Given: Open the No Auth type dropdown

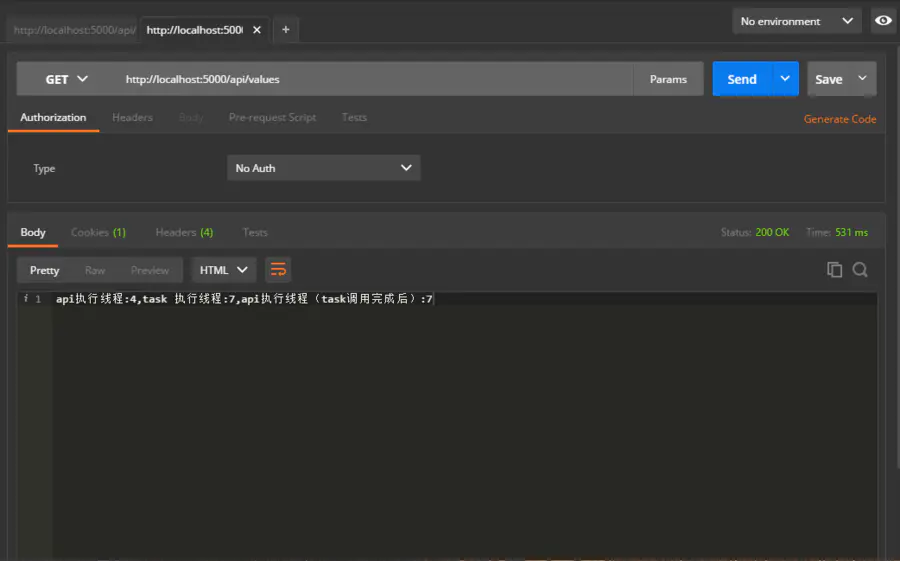Looking at the screenshot, I should [x=324, y=168].
